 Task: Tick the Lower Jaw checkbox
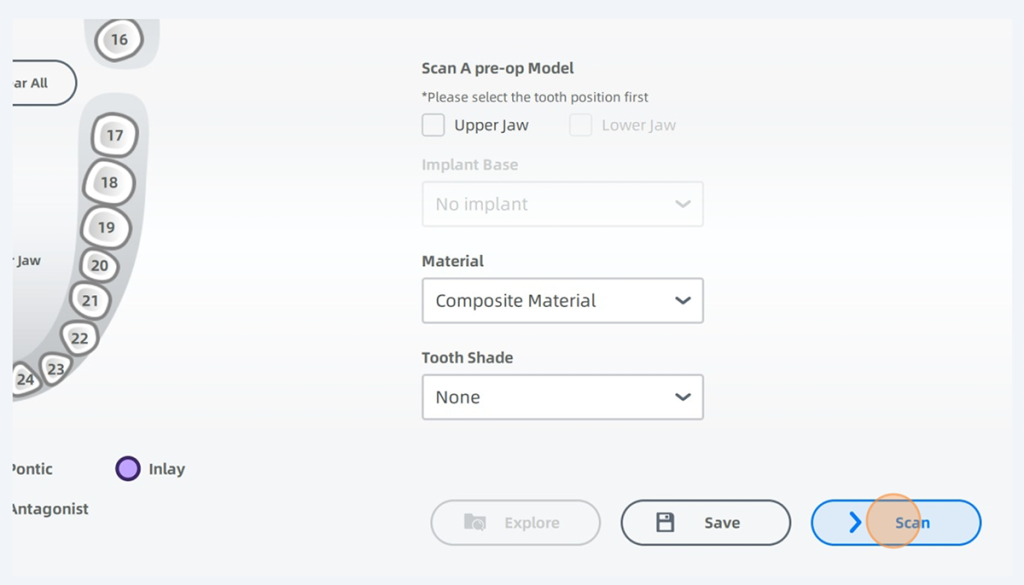581,125
